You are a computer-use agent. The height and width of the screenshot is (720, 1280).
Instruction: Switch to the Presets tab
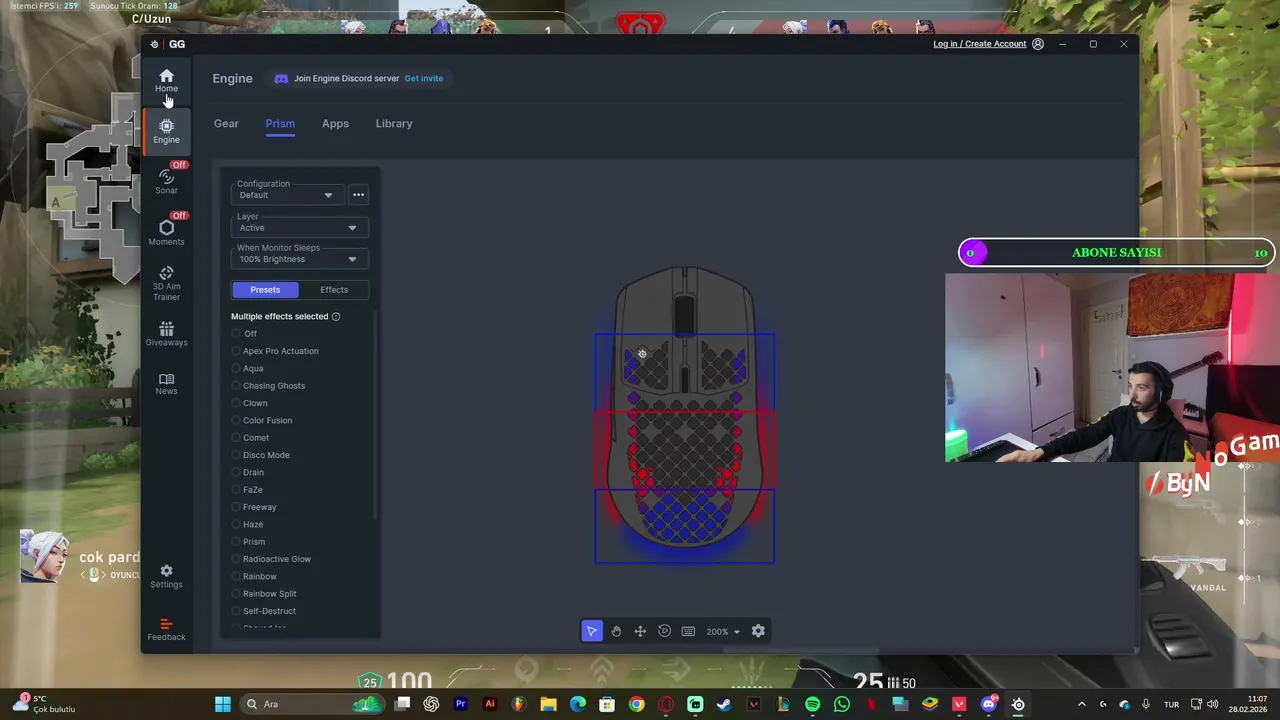265,290
